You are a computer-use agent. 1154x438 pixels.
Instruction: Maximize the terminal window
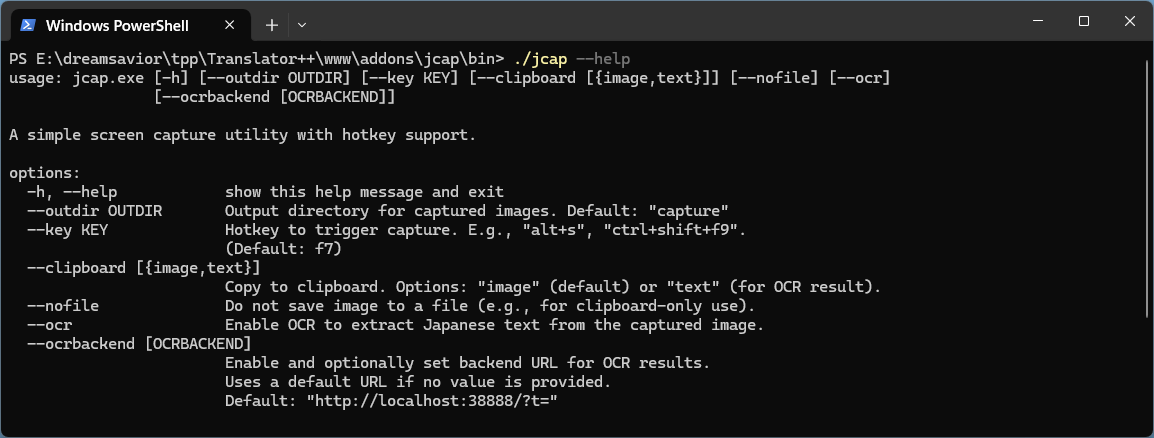click(1083, 21)
